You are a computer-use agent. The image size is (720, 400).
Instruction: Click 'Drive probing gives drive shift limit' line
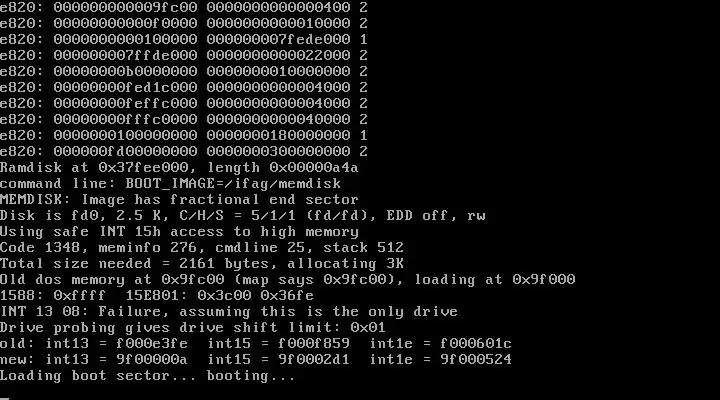(x=192, y=328)
